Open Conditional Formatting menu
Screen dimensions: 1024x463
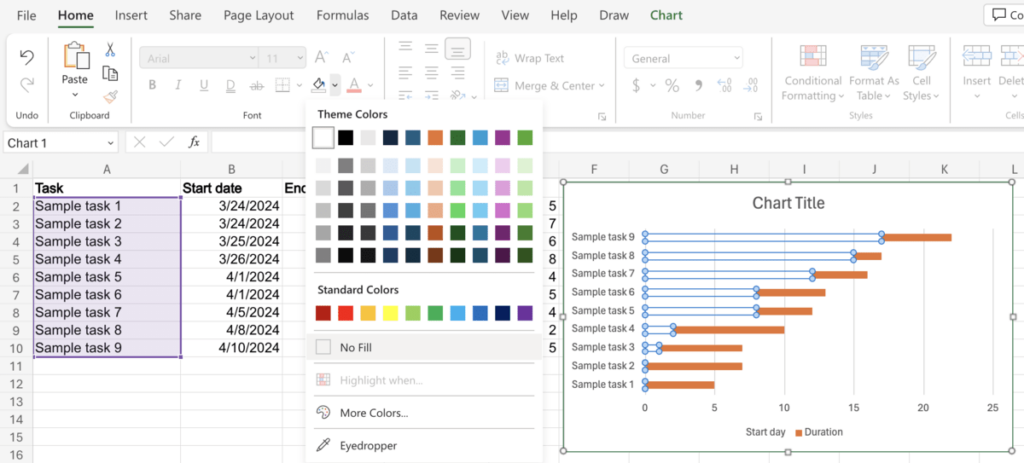(x=813, y=72)
